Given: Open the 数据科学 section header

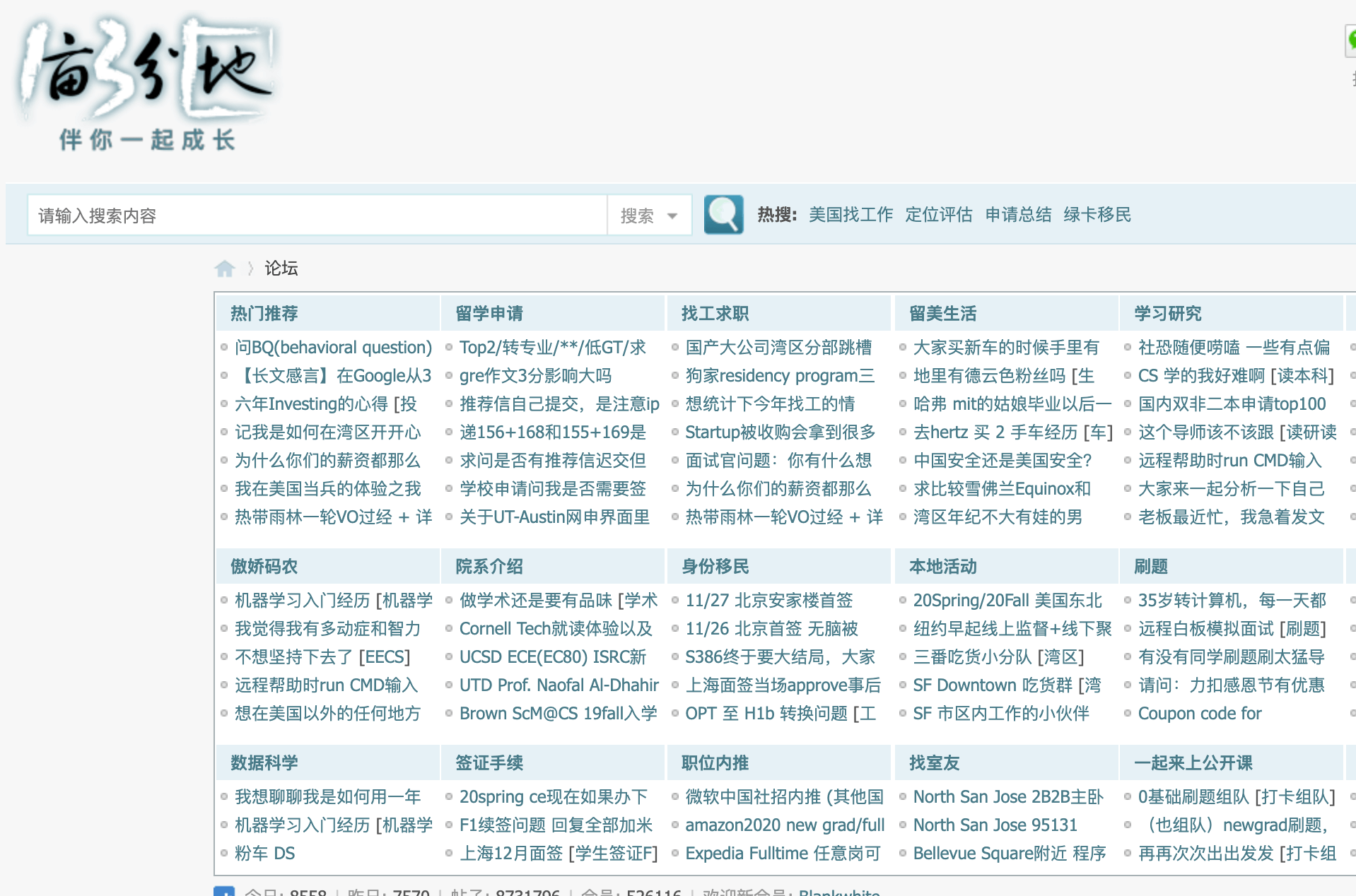Looking at the screenshot, I should point(264,762).
